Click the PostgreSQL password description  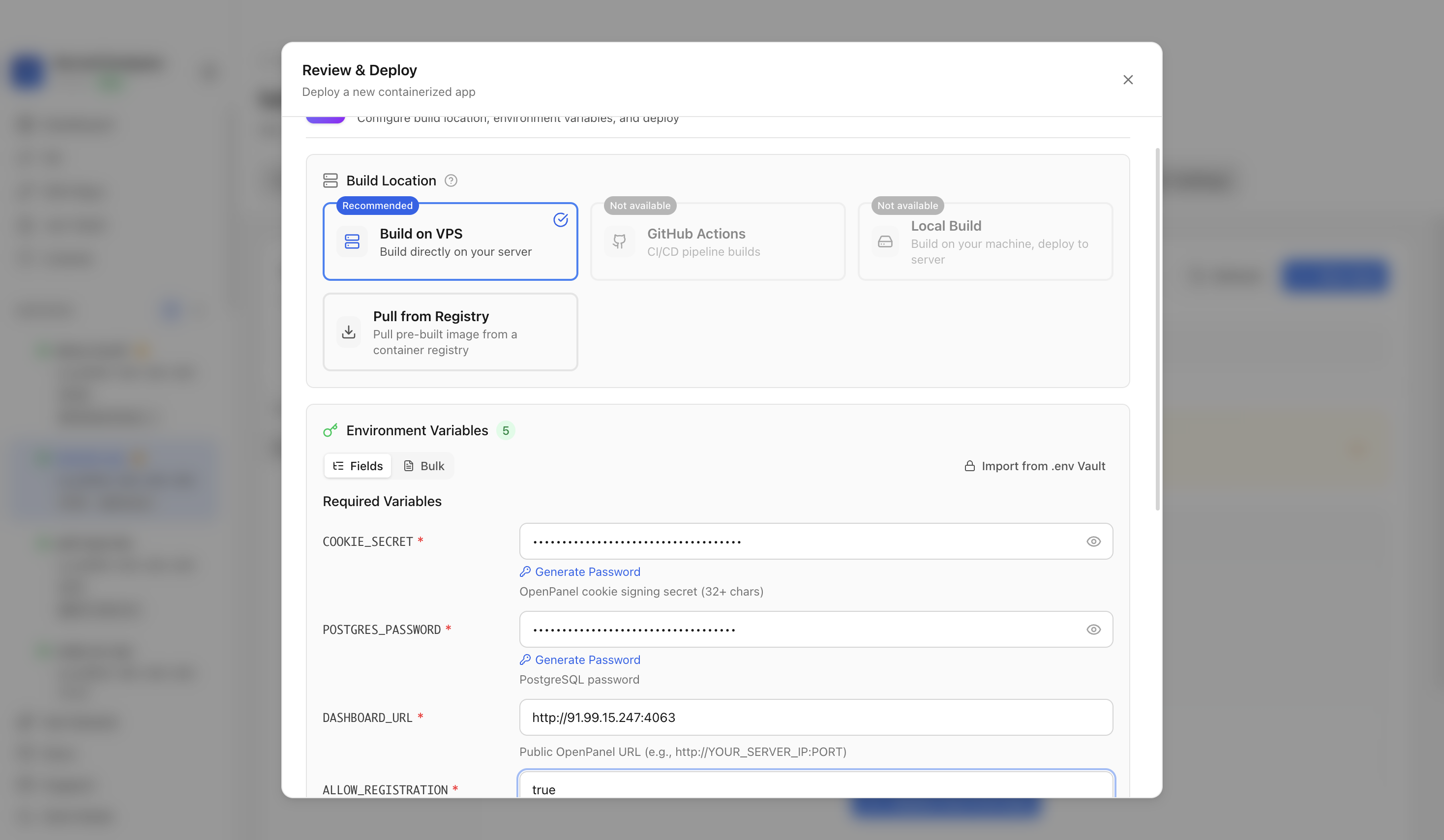579,680
